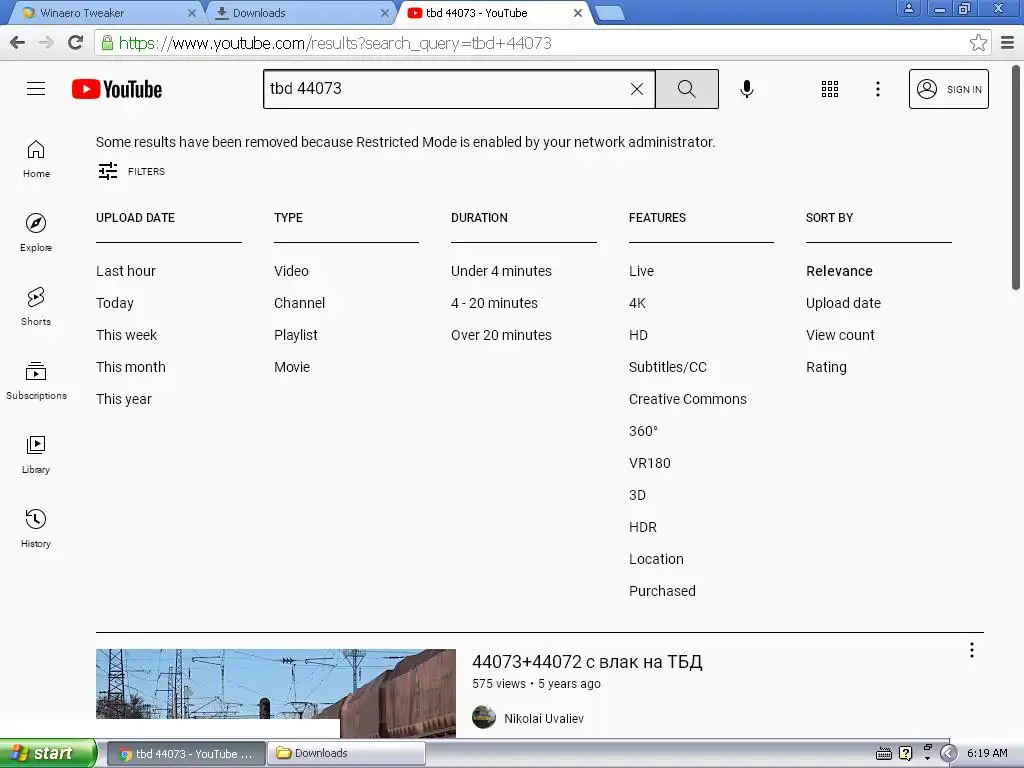Filter by Creative Commons

click(x=688, y=399)
